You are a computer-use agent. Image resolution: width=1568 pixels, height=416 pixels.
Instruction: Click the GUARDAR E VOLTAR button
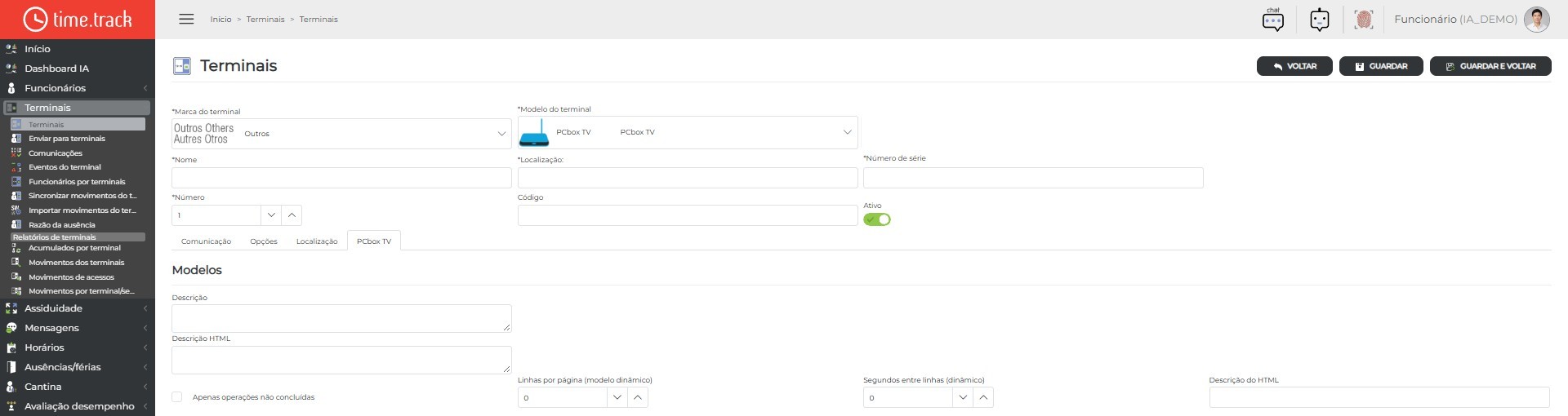pyautogui.click(x=1490, y=66)
